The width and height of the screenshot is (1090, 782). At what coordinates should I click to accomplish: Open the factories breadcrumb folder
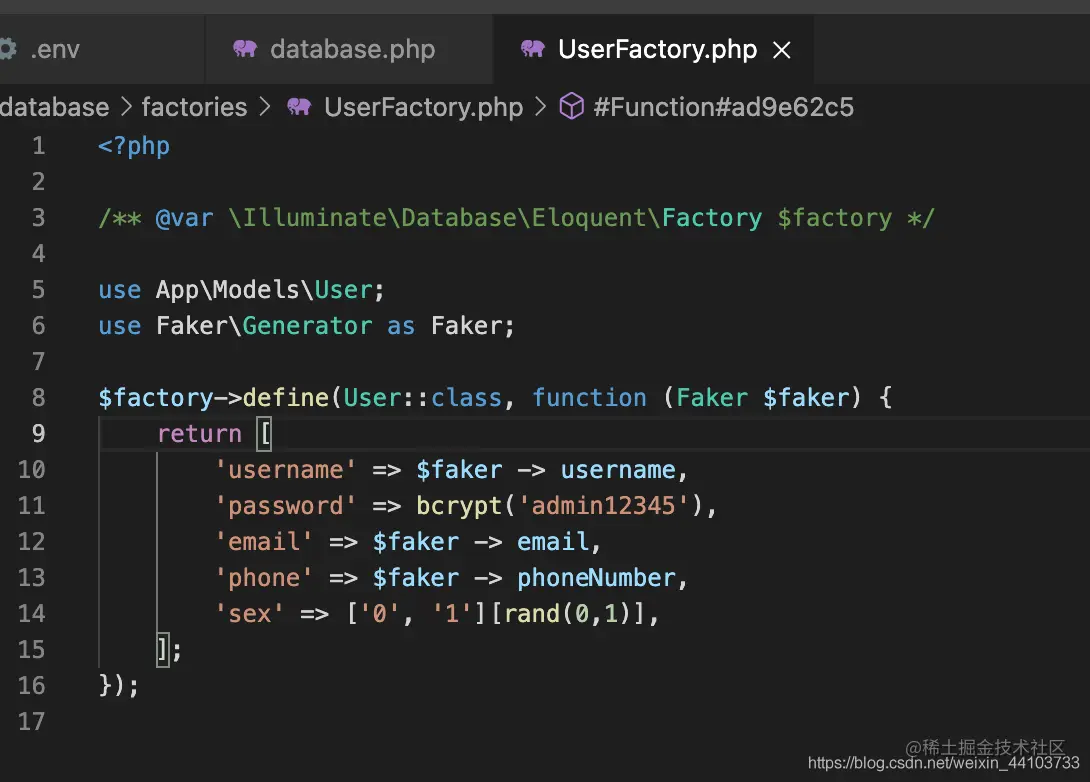[x=194, y=107]
